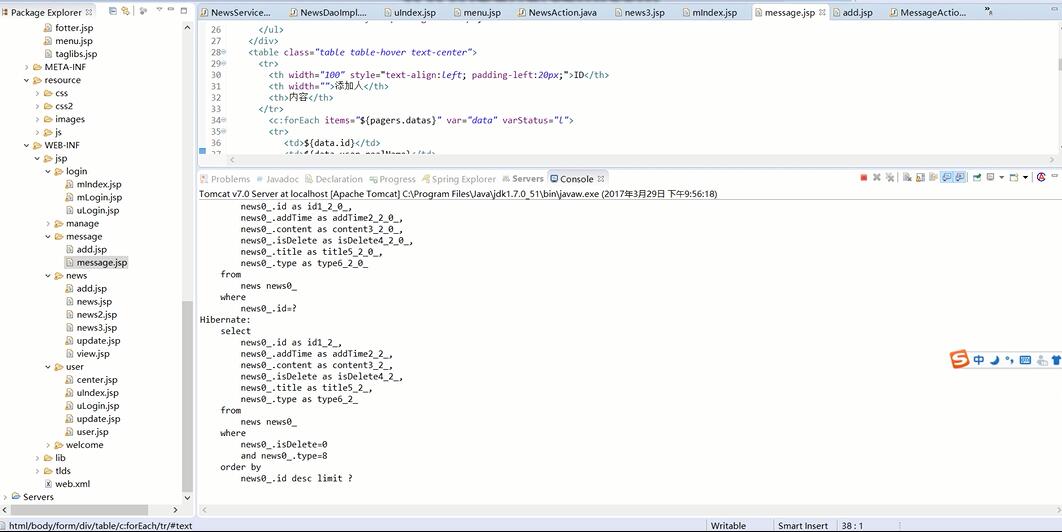Toggle show console when standard error changes

(x=960, y=178)
